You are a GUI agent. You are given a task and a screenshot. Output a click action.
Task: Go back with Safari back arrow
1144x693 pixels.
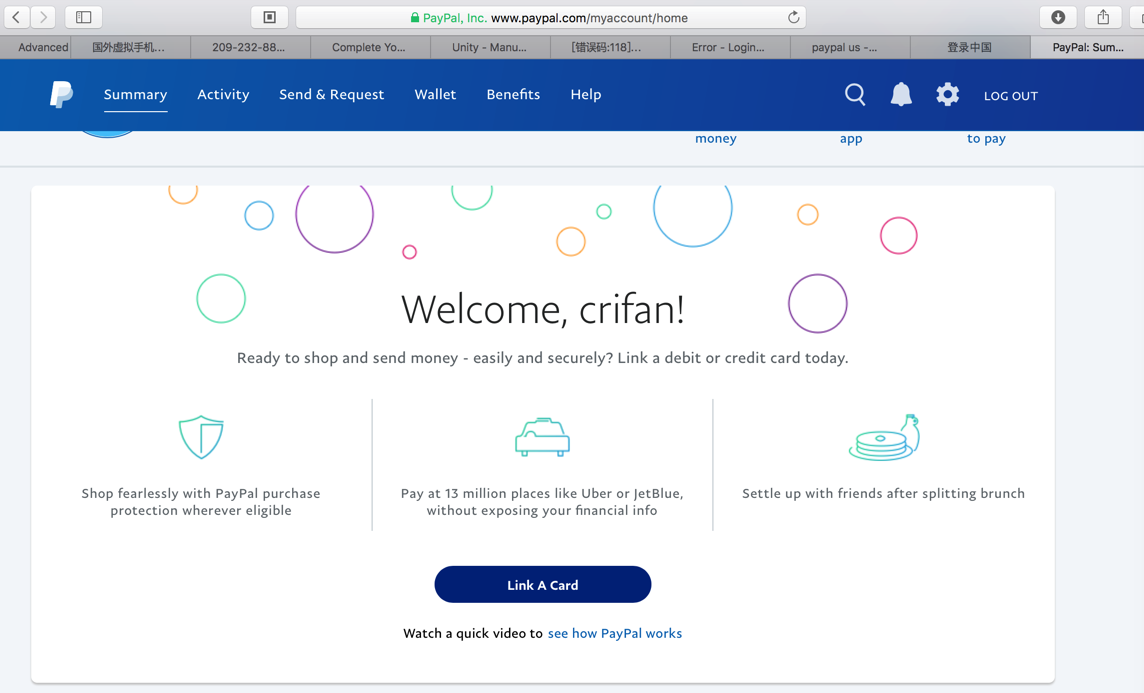click(16, 17)
